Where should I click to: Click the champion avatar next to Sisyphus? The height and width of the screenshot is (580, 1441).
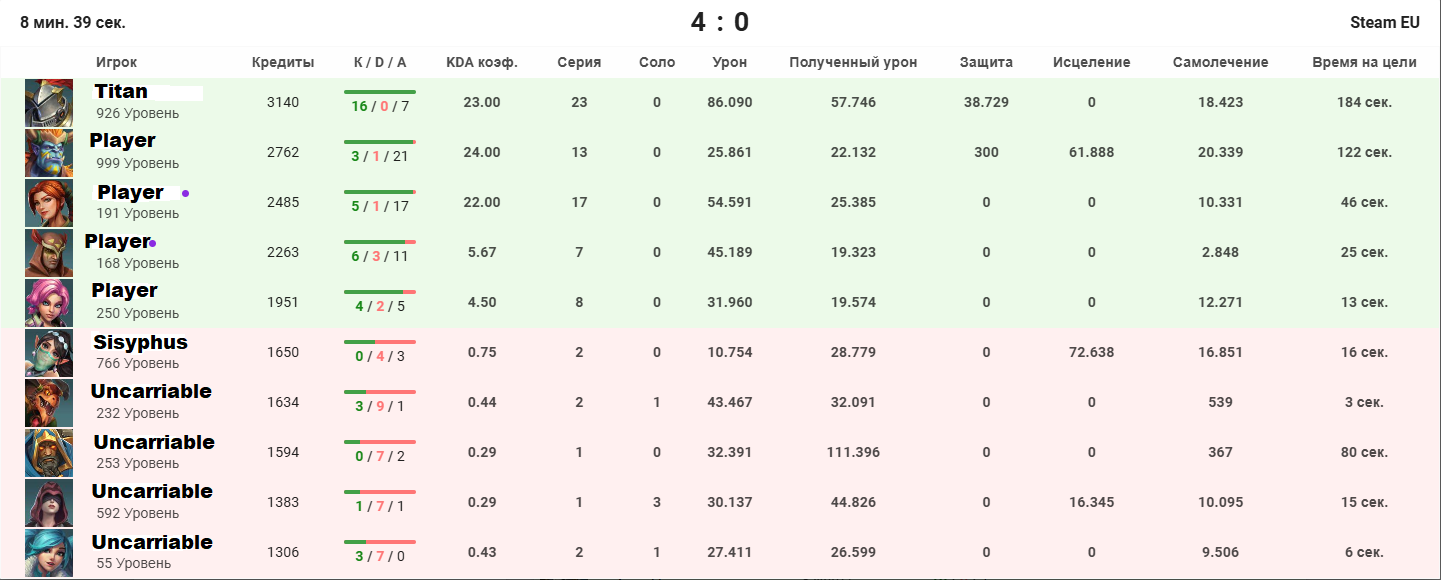click(49, 353)
